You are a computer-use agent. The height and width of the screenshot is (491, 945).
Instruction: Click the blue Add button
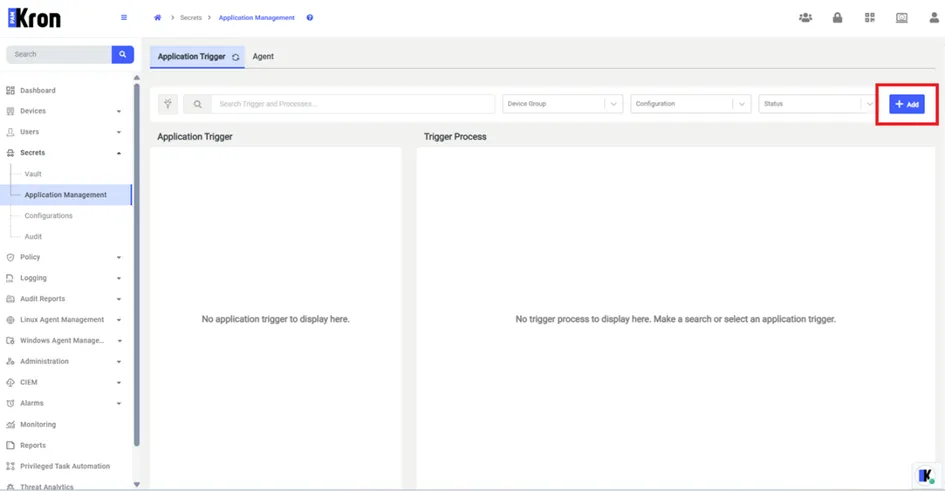pyautogui.click(x=906, y=104)
